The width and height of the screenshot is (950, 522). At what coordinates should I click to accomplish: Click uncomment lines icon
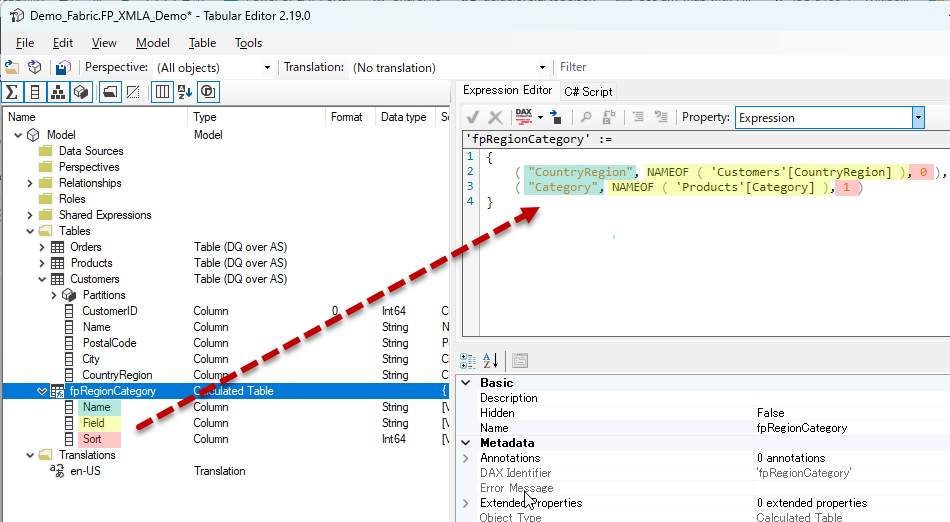pos(661,117)
